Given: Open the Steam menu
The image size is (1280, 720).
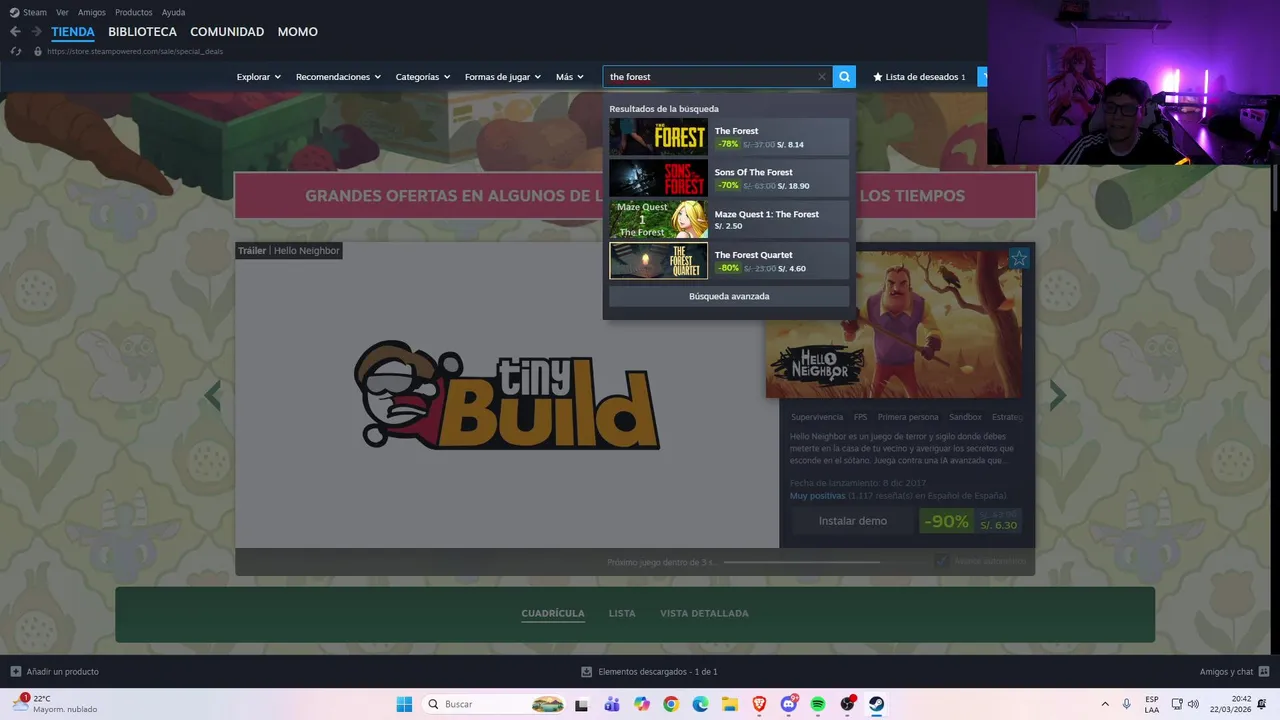Looking at the screenshot, I should click(28, 12).
